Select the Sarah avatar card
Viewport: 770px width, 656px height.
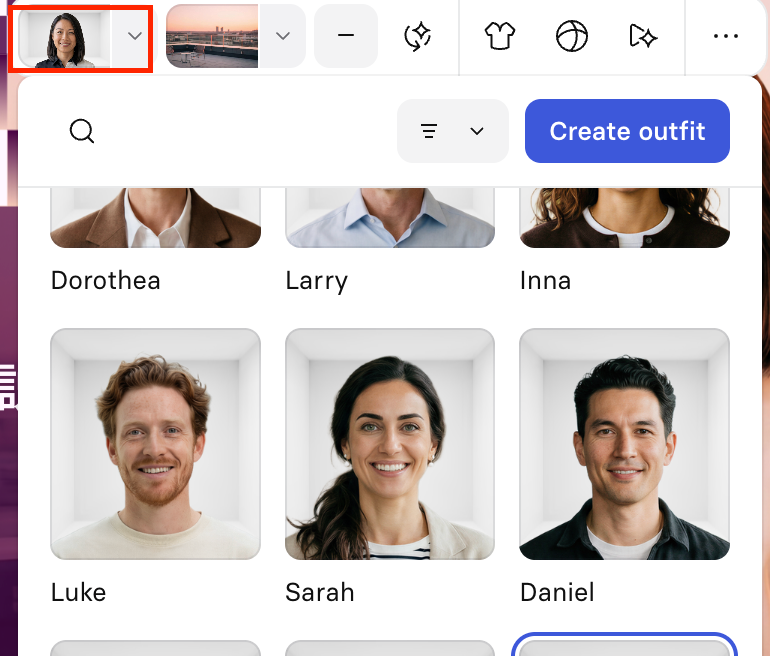pos(390,444)
